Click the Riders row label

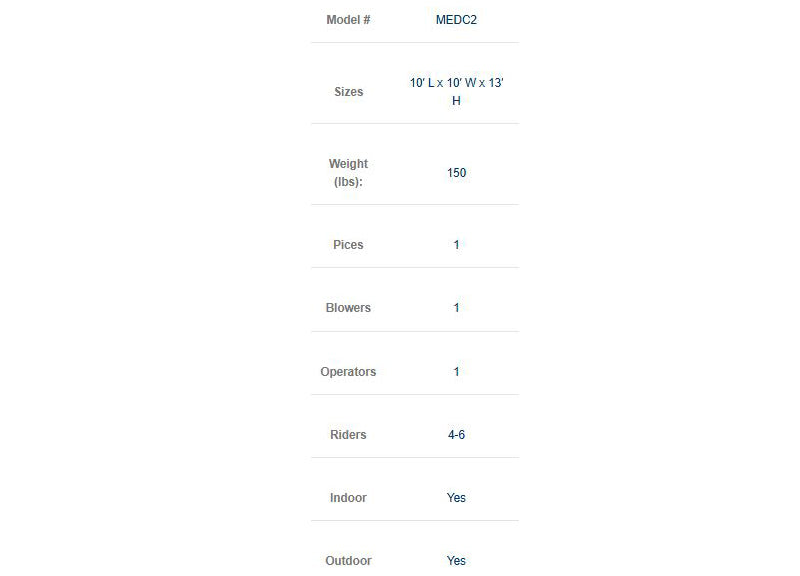click(x=348, y=435)
